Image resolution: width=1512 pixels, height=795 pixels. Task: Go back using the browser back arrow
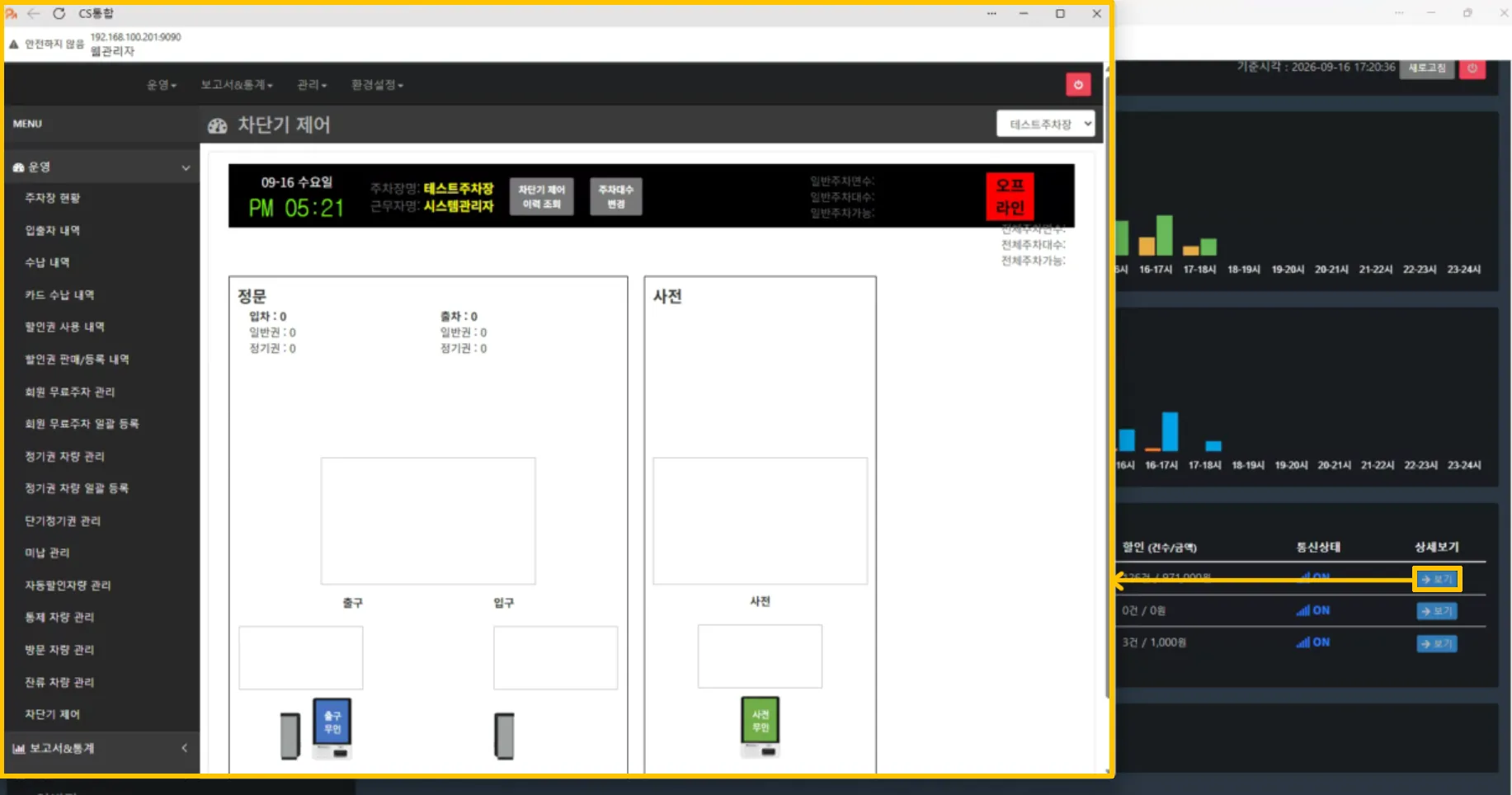click(x=34, y=13)
